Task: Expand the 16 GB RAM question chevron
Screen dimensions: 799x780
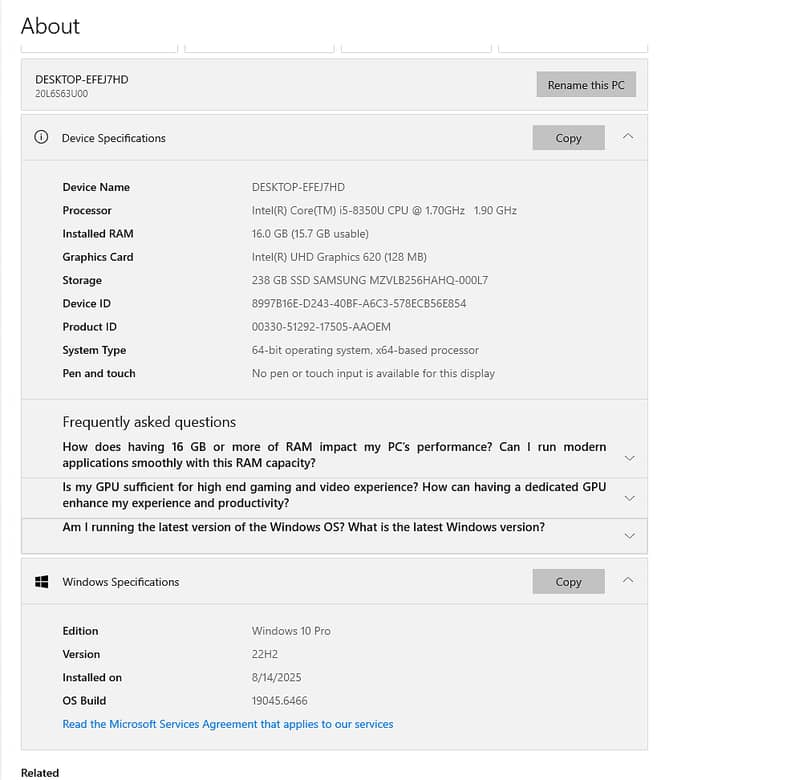Action: click(629, 457)
